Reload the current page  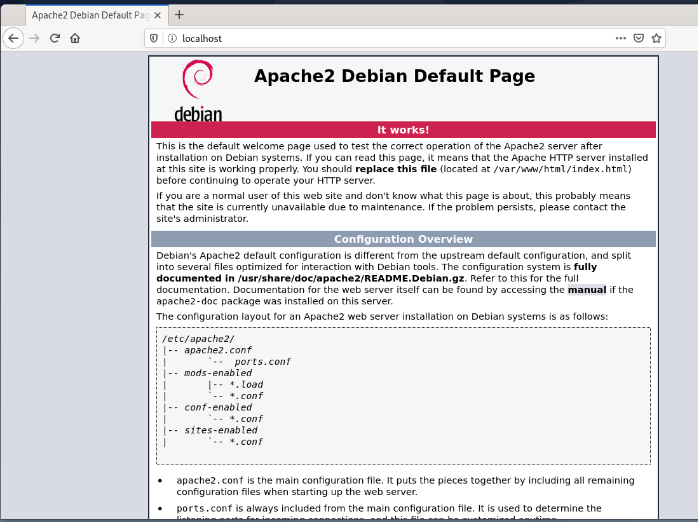55,38
